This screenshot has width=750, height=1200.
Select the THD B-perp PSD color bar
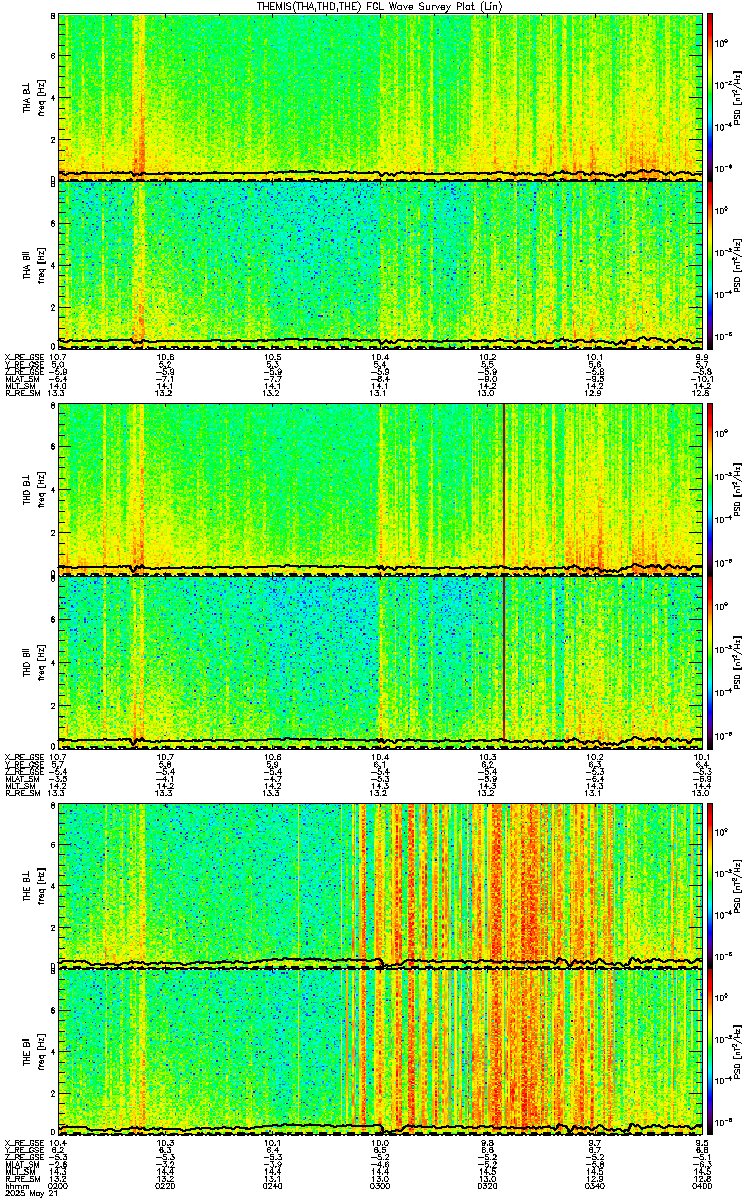[711, 489]
